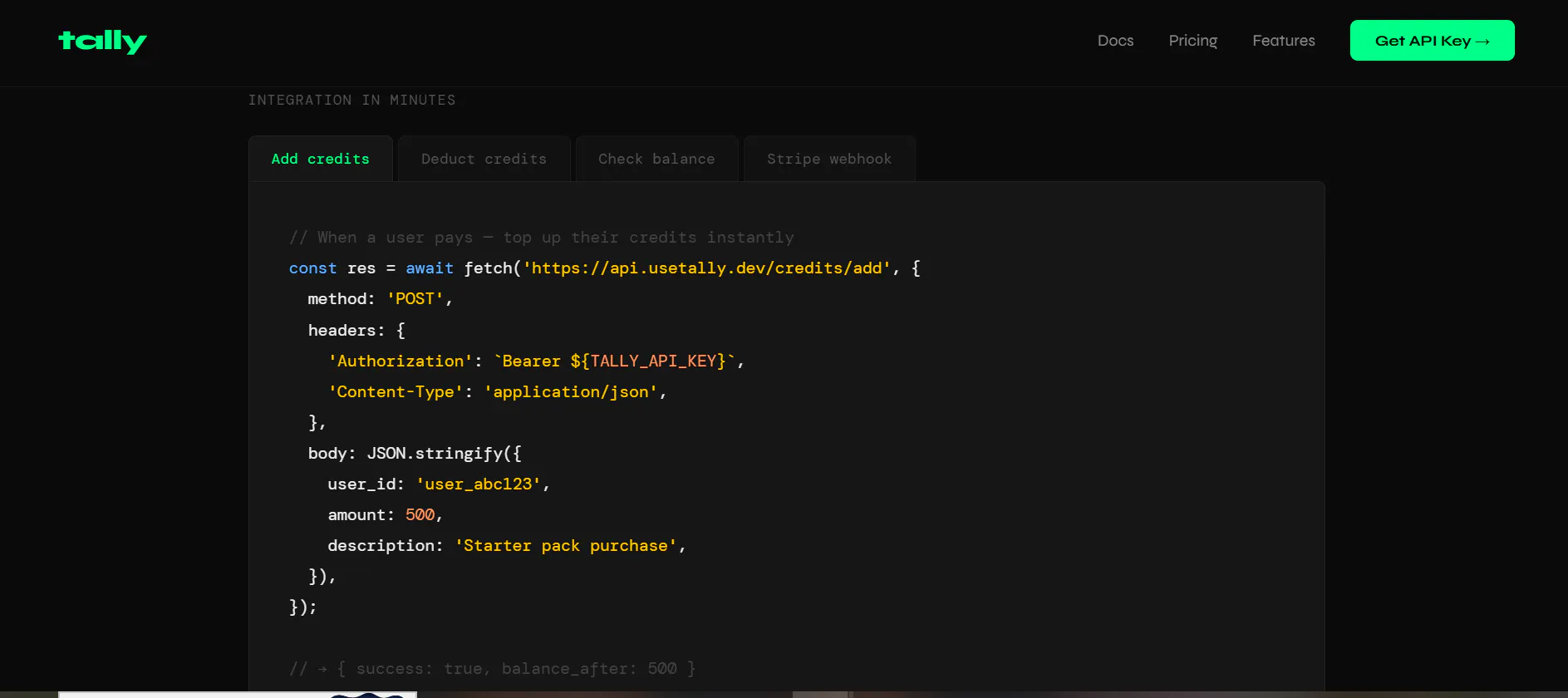Viewport: 1568px width, 698px height.
Task: Click the JSON.stringify body line
Action: [x=415, y=454]
